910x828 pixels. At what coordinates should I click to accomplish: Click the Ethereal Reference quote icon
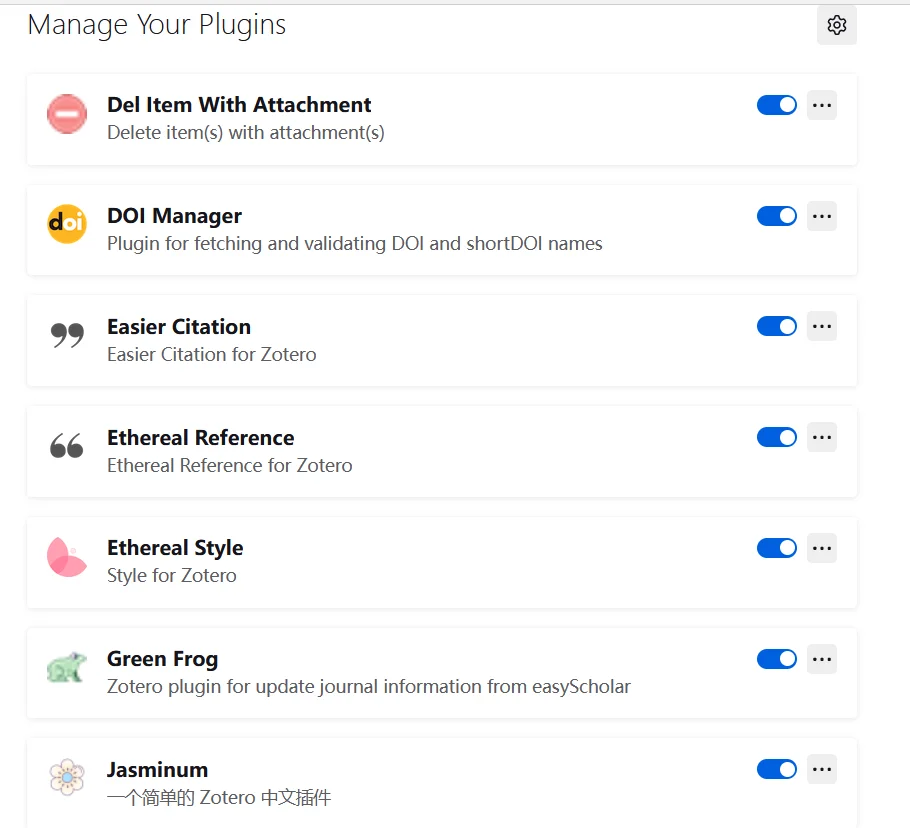tap(67, 447)
